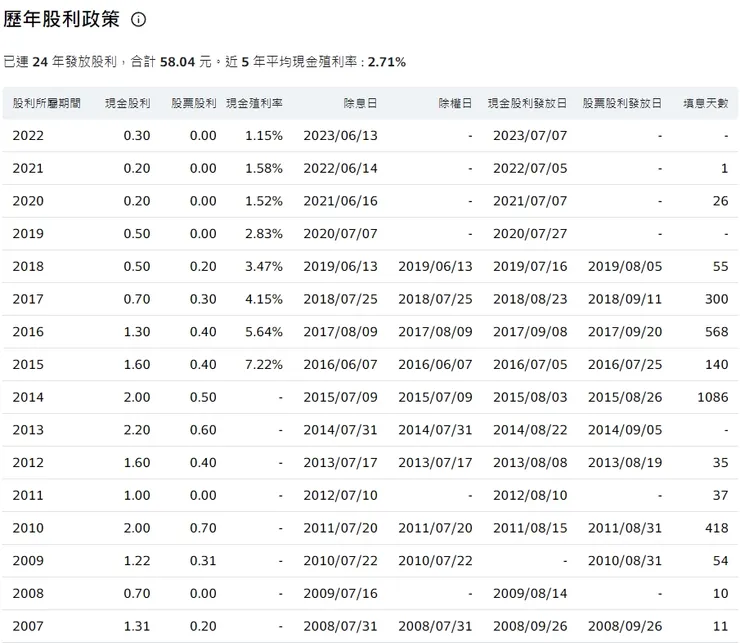Select the 2022 year cell
740x643 pixels.
(28, 136)
